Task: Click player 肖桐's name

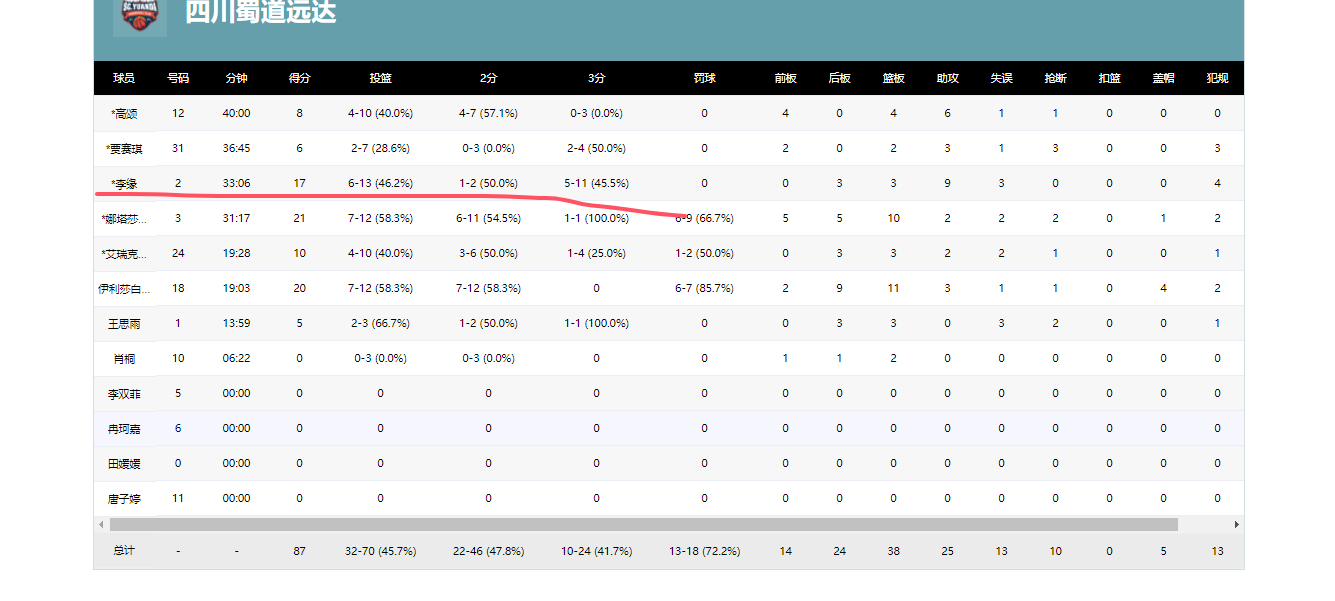Action: pos(124,359)
